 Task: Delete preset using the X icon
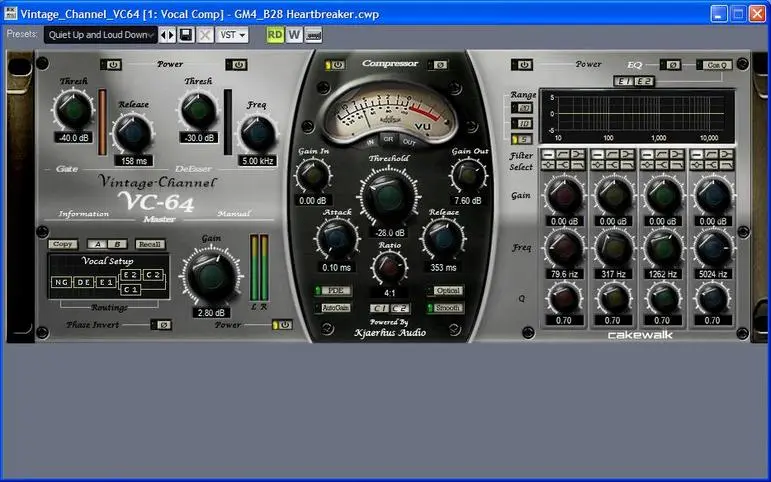(x=205, y=35)
